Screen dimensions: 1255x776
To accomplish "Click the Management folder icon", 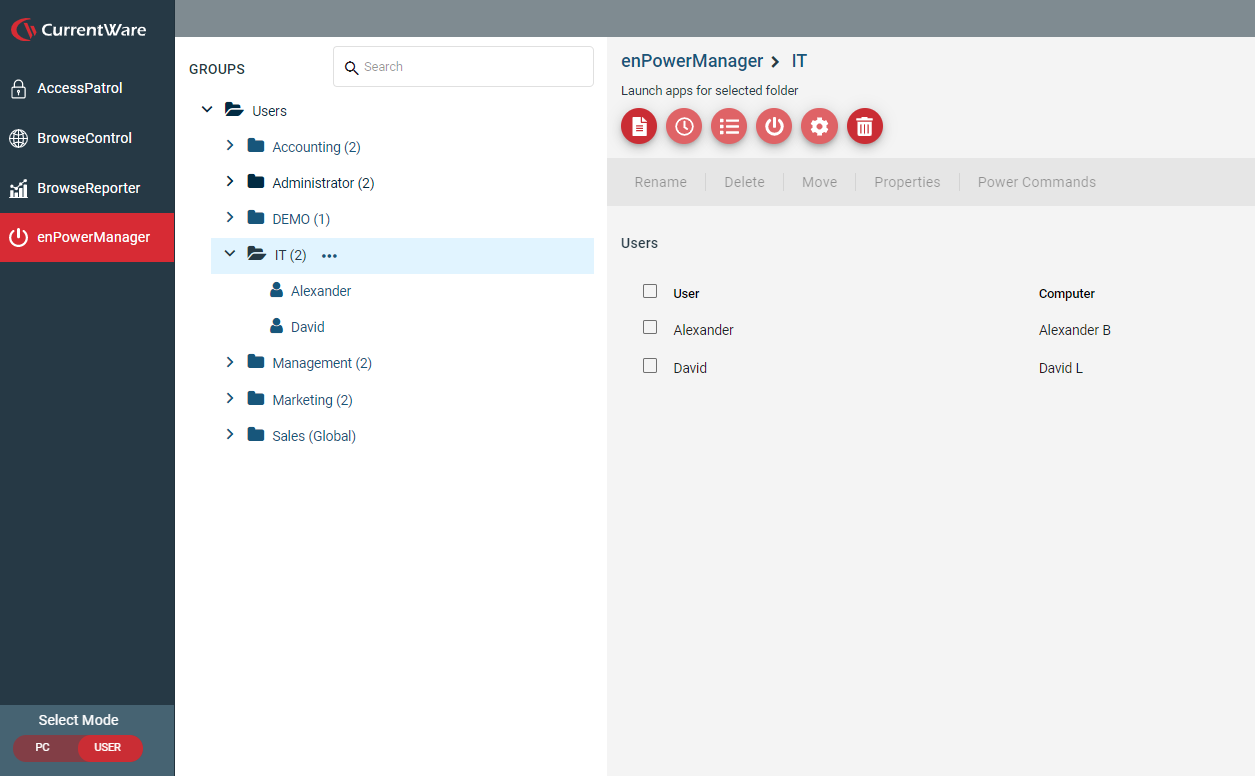I will 256,362.
